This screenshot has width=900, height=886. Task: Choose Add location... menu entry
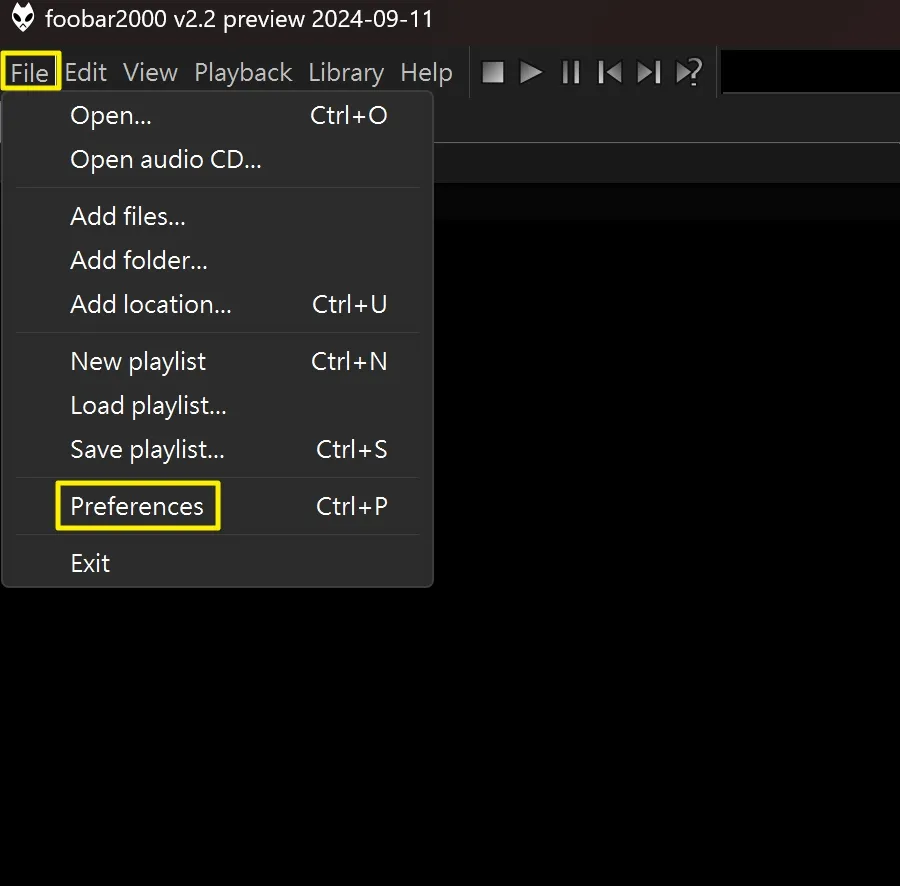(218, 304)
